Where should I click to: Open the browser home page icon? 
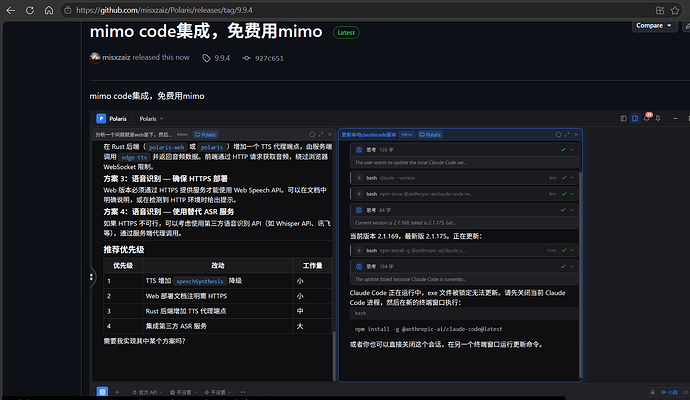(x=49, y=10)
